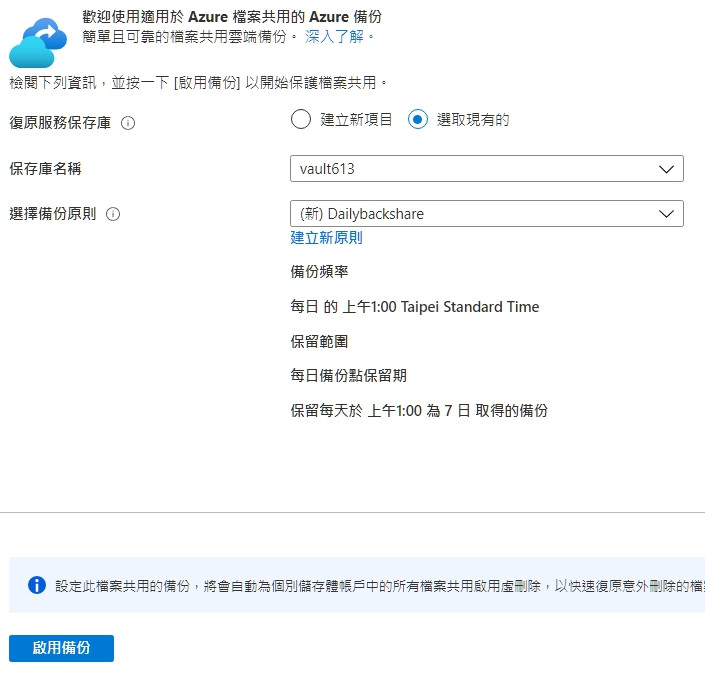Open the (新) Dailybackshare policy dropdown

[487, 214]
